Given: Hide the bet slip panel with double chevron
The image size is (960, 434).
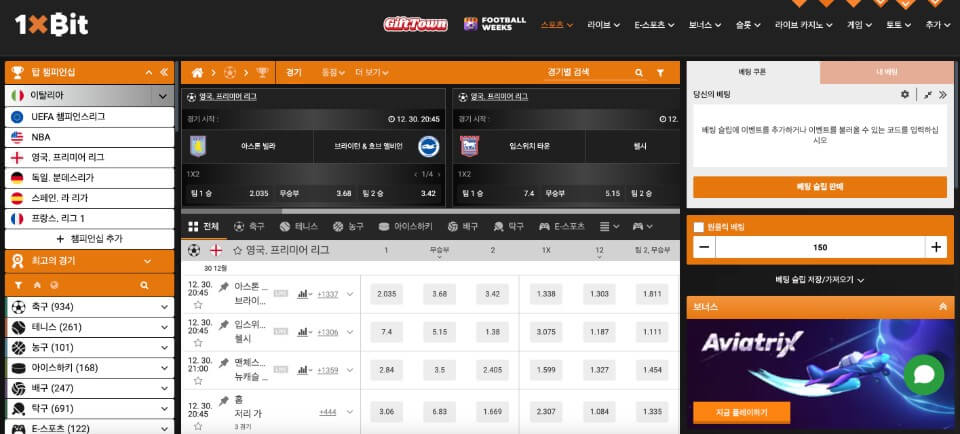Looking at the screenshot, I should point(942,95).
